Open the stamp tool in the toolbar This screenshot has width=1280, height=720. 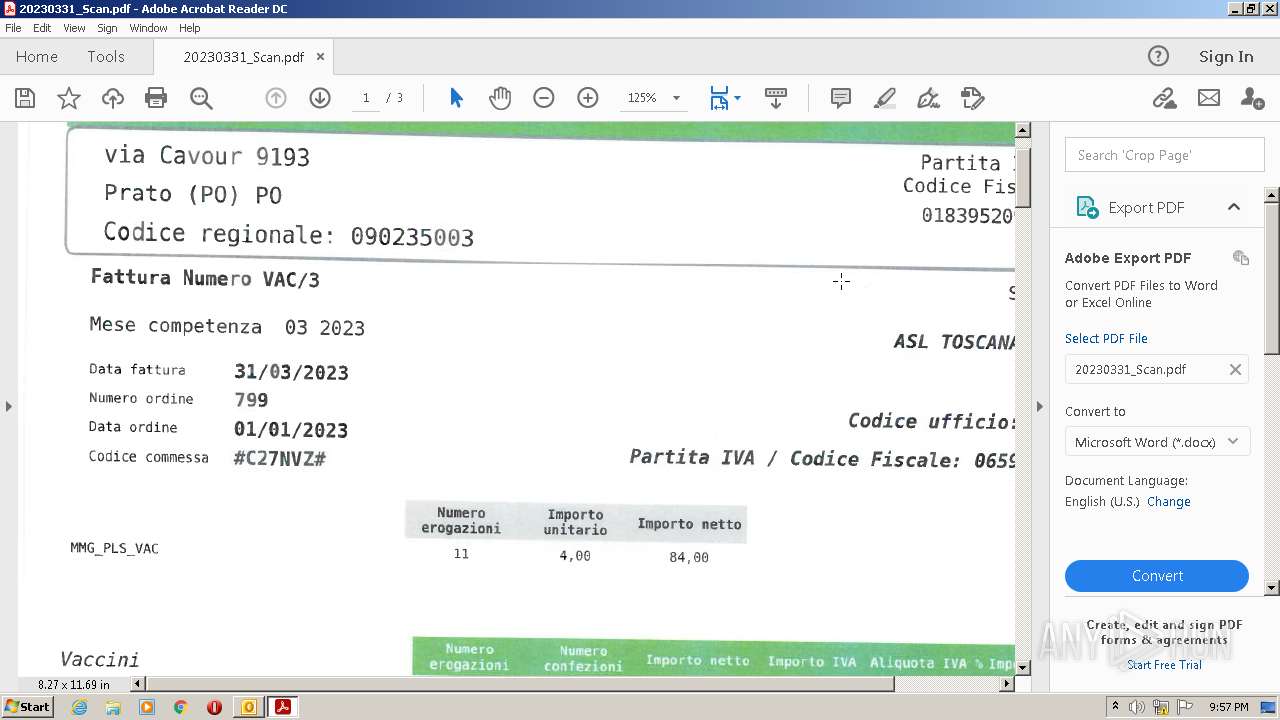973,98
